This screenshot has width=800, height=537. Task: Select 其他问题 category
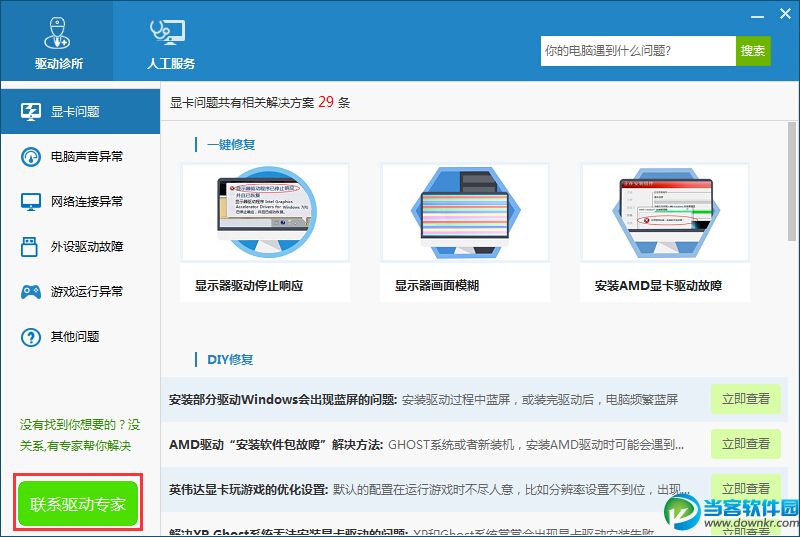coord(81,337)
